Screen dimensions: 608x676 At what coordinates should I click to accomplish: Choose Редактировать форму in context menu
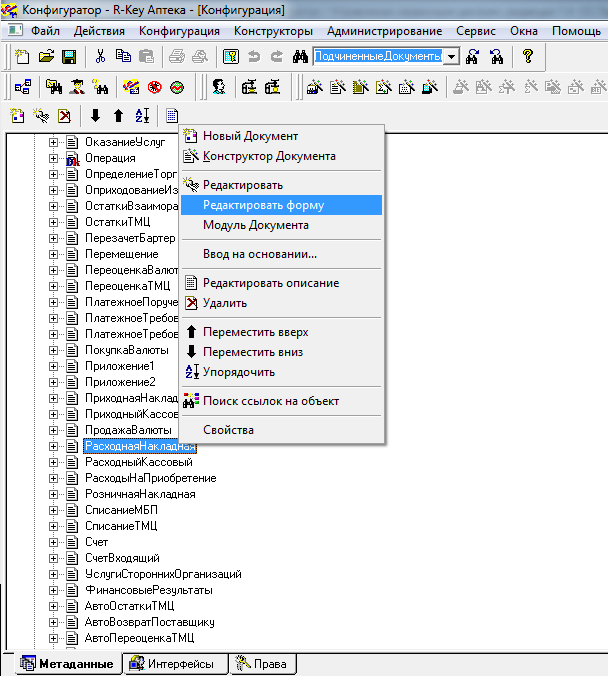263,205
